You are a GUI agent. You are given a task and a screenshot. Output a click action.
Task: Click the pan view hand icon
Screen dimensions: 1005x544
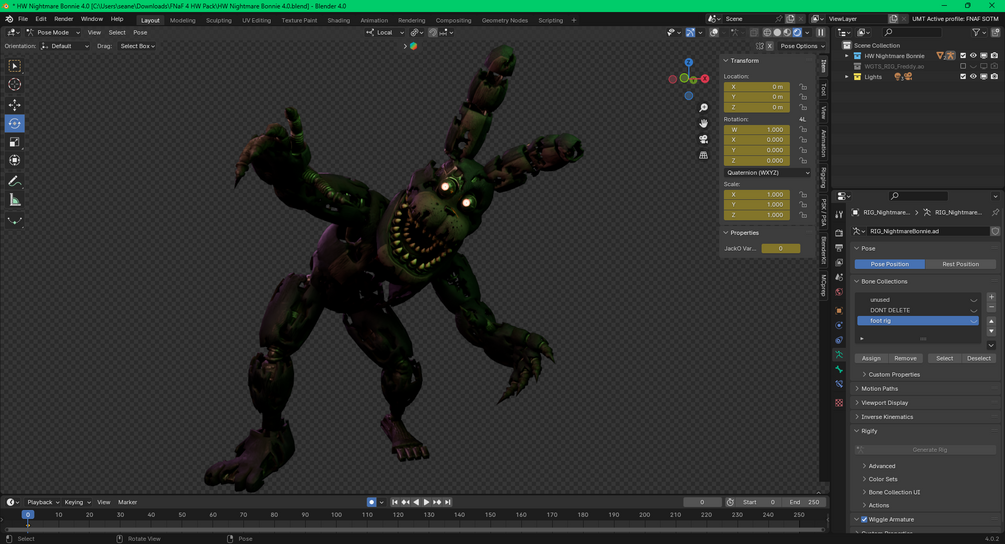click(704, 123)
